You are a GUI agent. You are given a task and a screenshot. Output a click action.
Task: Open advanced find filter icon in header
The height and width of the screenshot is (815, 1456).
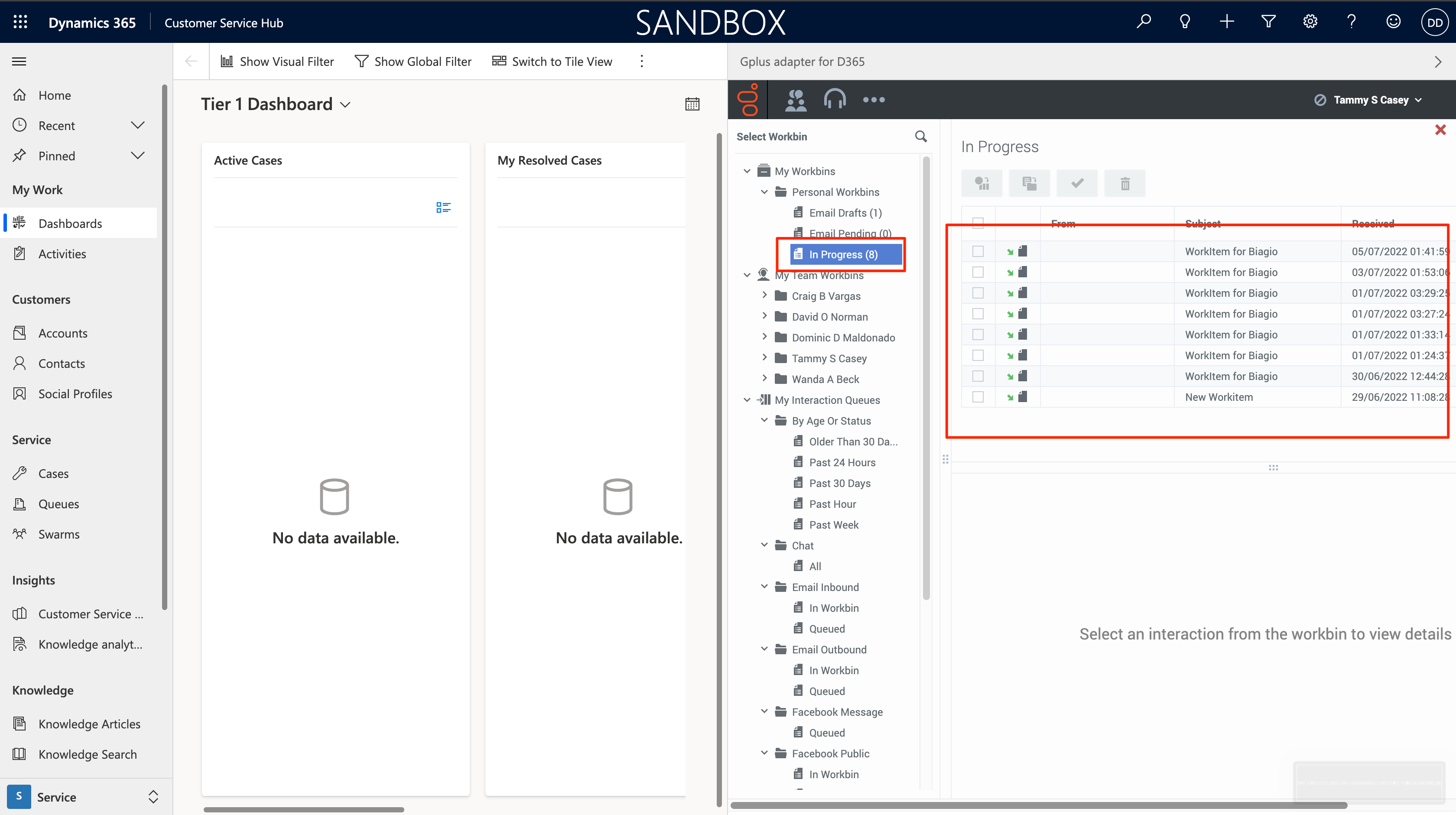pos(1268,22)
